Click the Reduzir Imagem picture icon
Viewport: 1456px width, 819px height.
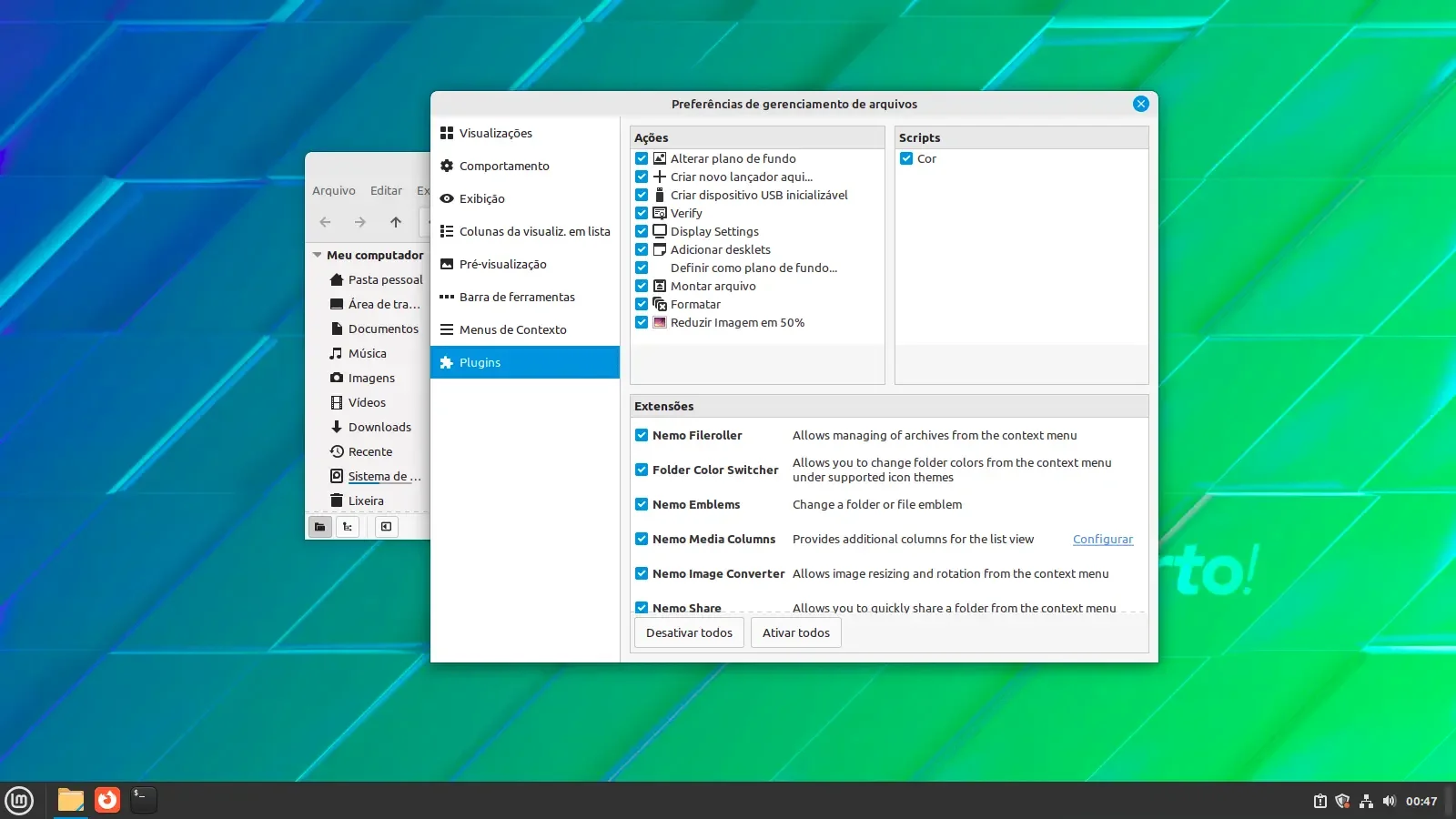click(x=660, y=322)
